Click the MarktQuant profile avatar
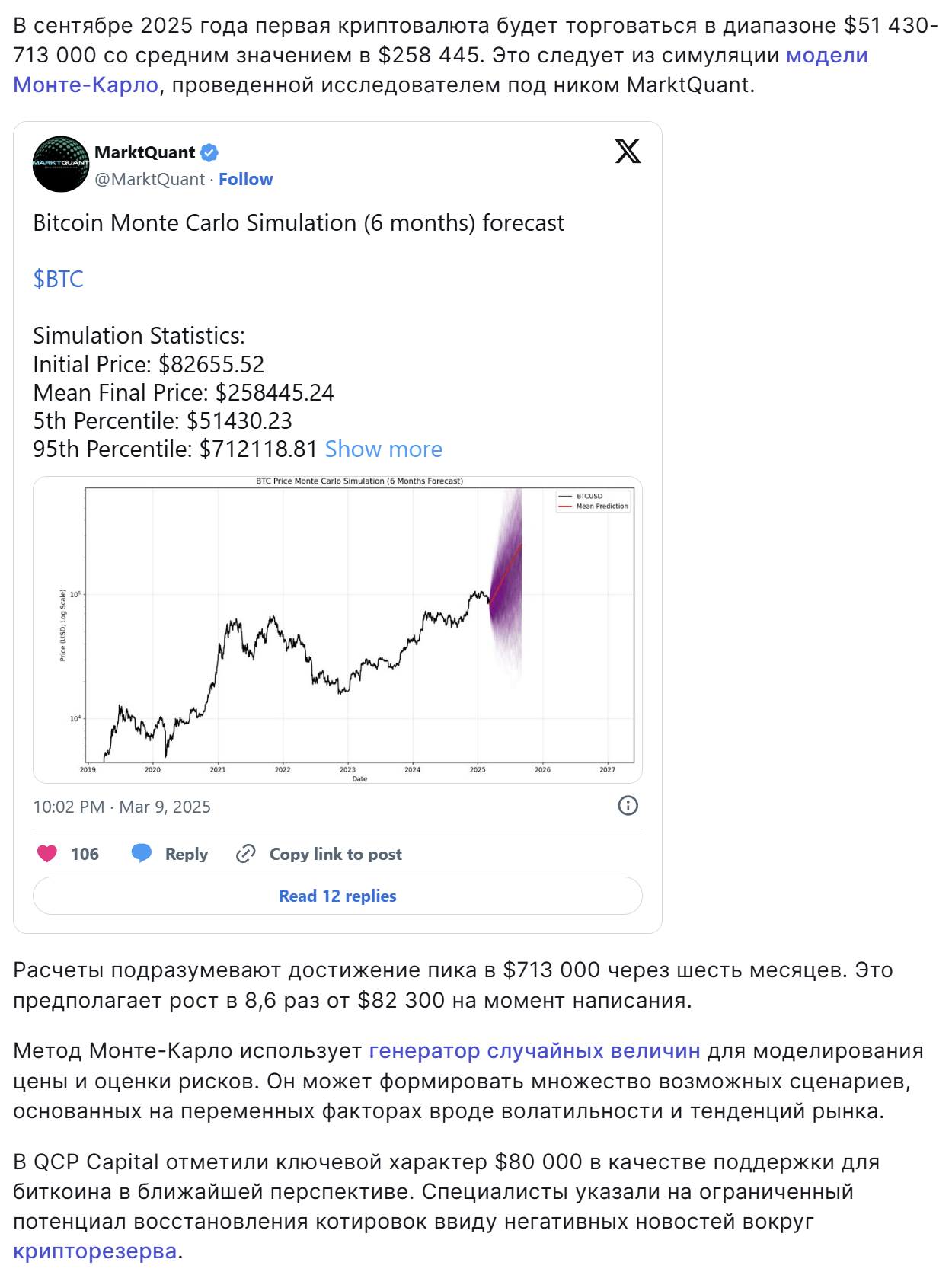Image resolution: width=952 pixels, height=1272 pixels. coord(61,165)
